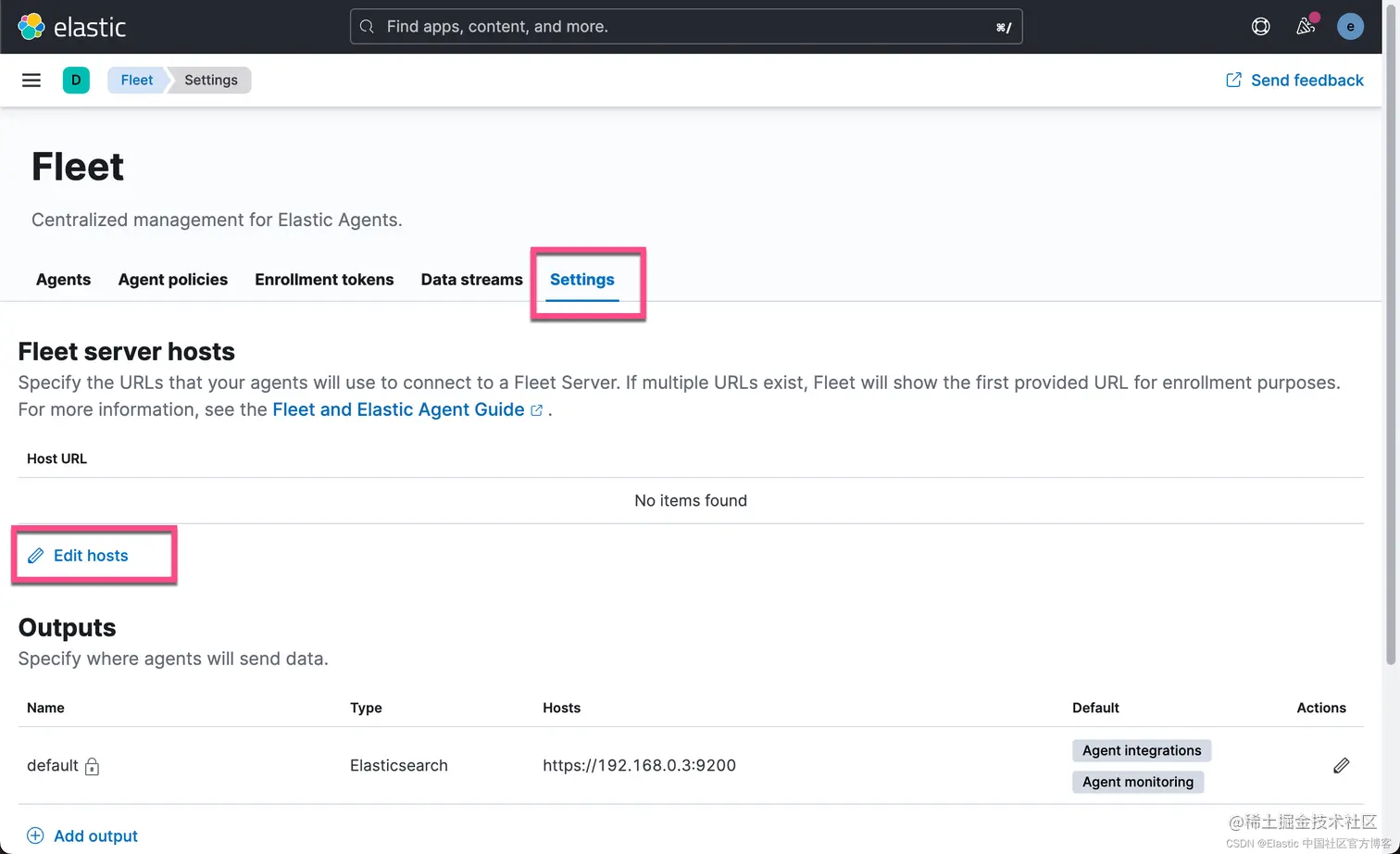Click the Type column header
The height and width of the screenshot is (854, 1400).
click(x=366, y=708)
